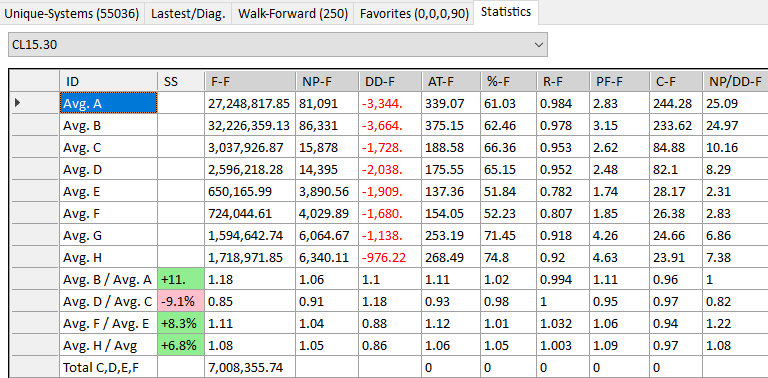Viewport: 768px width, 378px height.
Task: Select the Favorites (0,0,0,90) tab
Action: coord(414,14)
